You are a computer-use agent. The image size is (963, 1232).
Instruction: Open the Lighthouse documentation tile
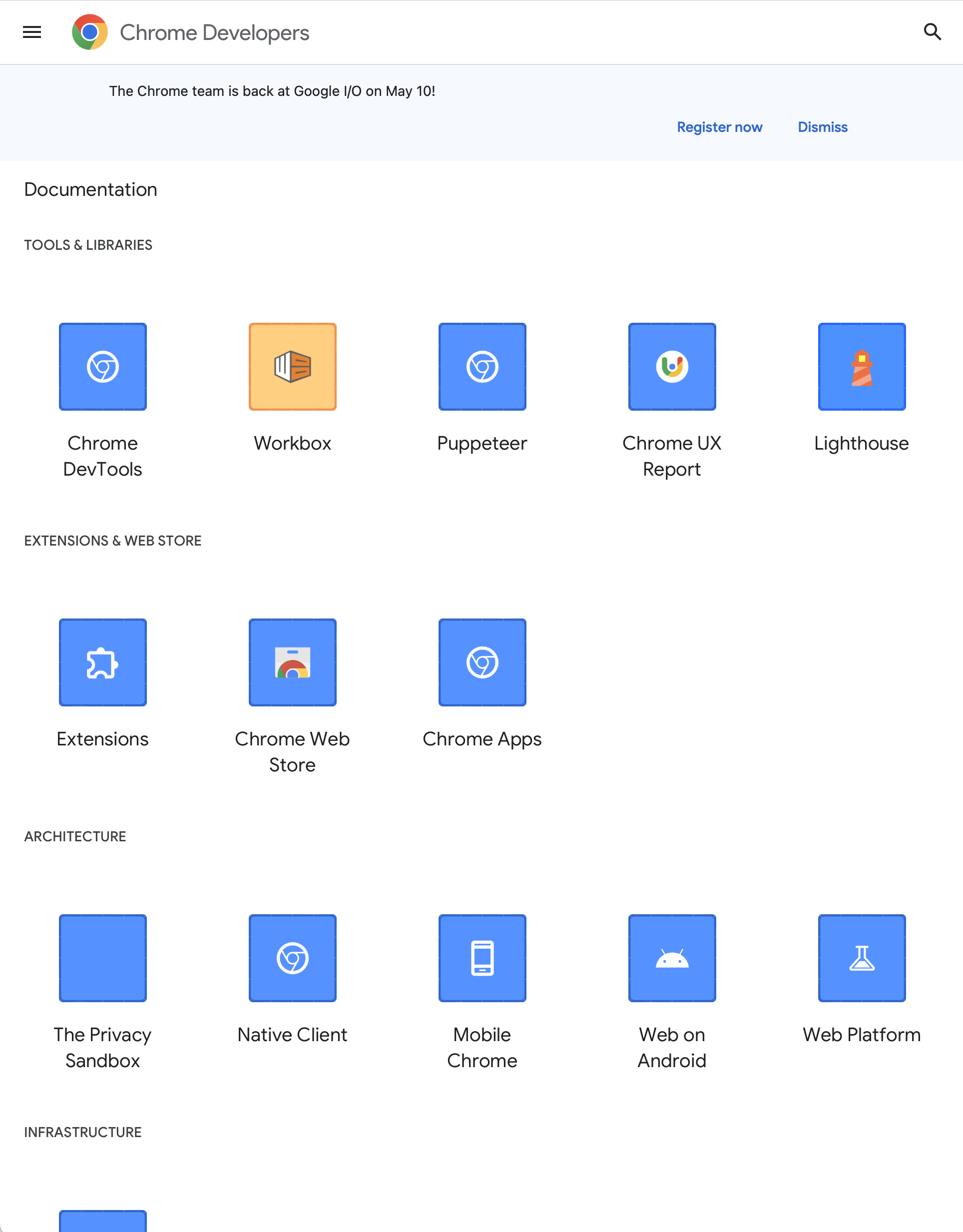coord(862,366)
